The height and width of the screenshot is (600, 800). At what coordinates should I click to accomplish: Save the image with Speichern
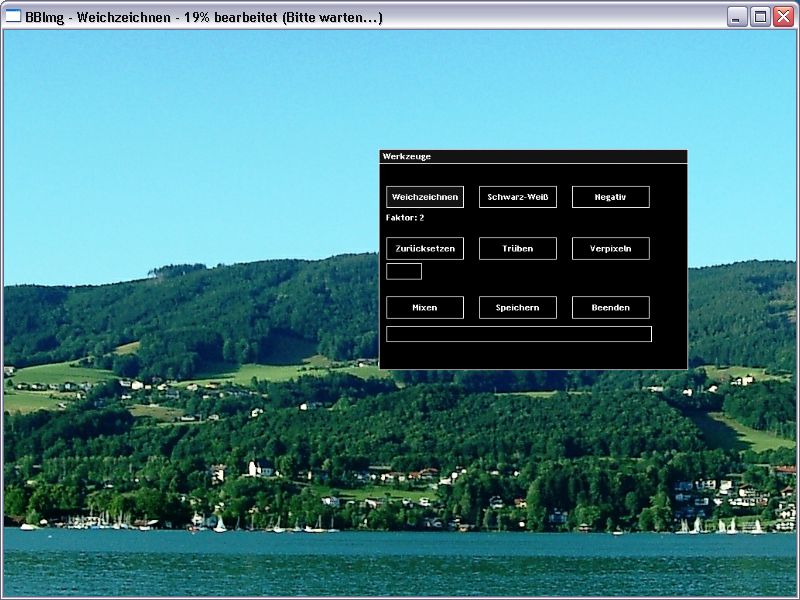517,308
